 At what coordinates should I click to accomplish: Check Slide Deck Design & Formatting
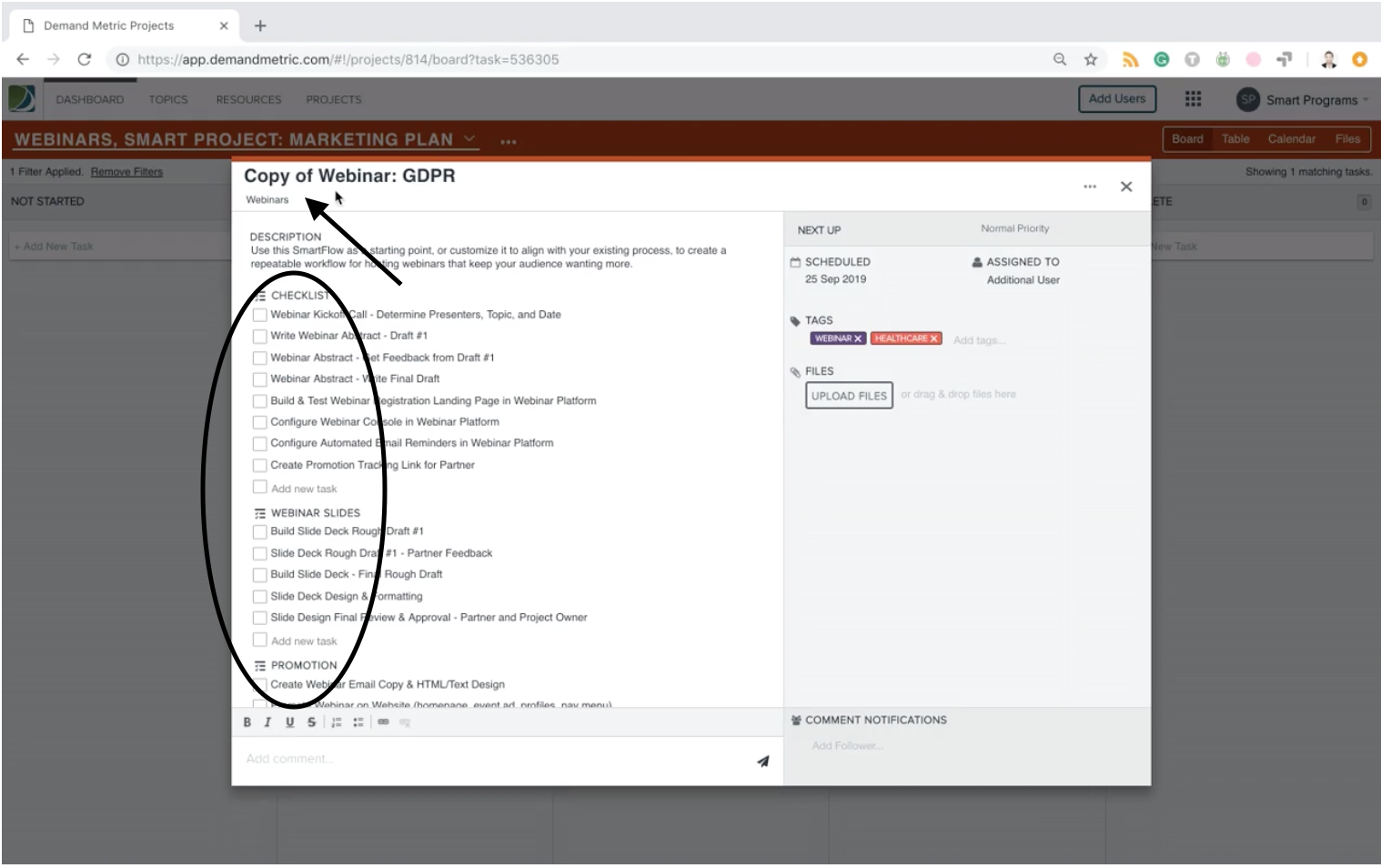259,597
